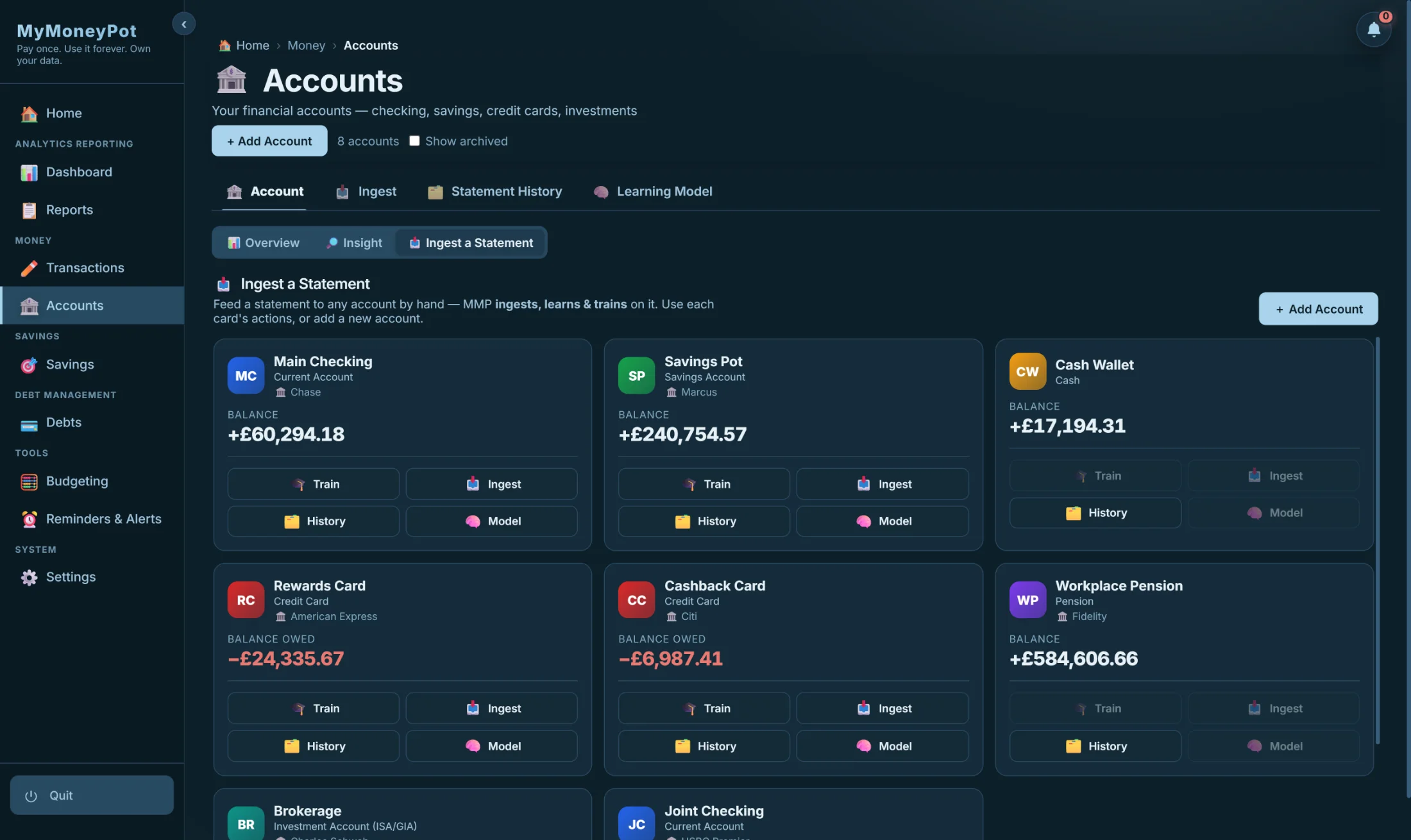The image size is (1411, 840).
Task: Select the Ingest a Statement sub-tab
Action: click(471, 243)
